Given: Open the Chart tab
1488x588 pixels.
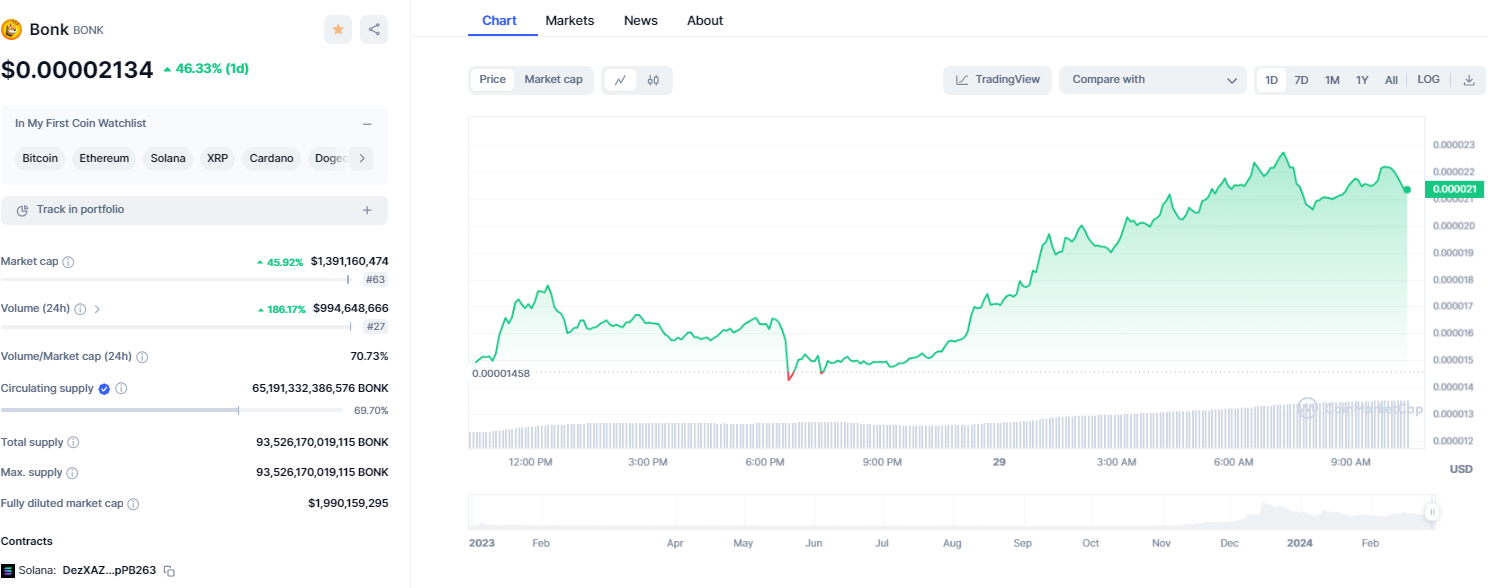Looking at the screenshot, I should coord(499,20).
